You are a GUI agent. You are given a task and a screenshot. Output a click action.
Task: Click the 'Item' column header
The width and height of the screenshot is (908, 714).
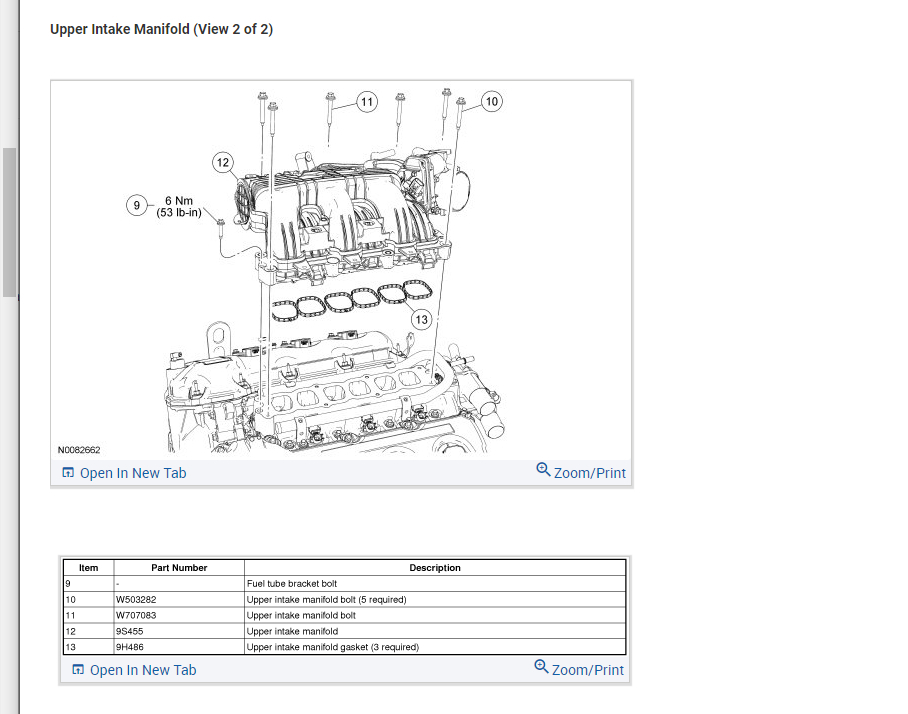click(89, 568)
